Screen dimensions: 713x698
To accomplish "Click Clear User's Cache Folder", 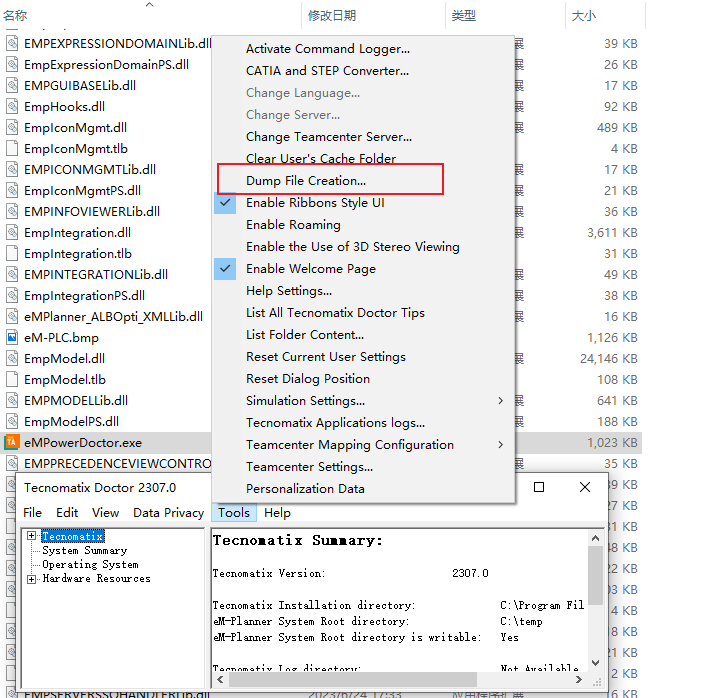I will [x=321, y=159].
